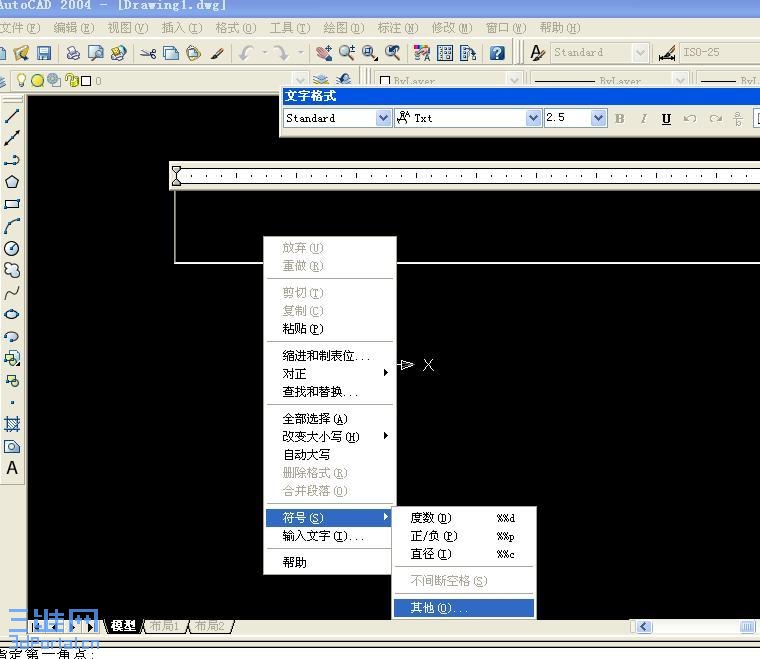
Task: Open the 2.5 text height dropdown
Action: click(599, 118)
